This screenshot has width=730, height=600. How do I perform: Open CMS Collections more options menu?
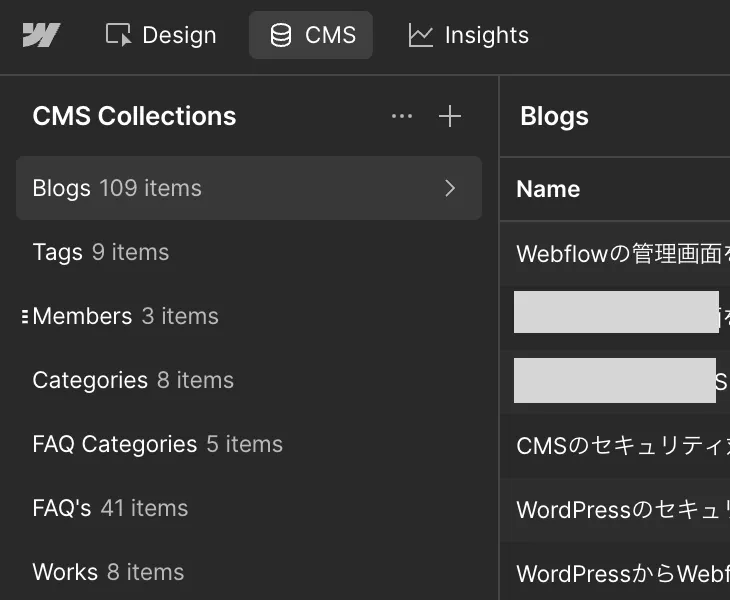[402, 116]
